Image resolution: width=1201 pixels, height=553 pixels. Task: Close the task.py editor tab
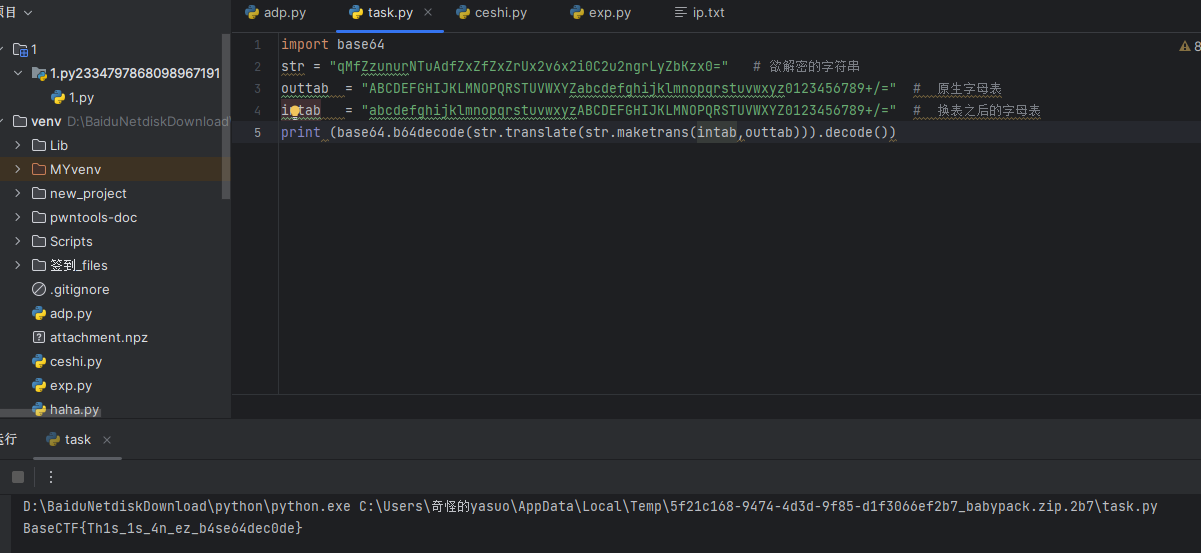[428, 13]
